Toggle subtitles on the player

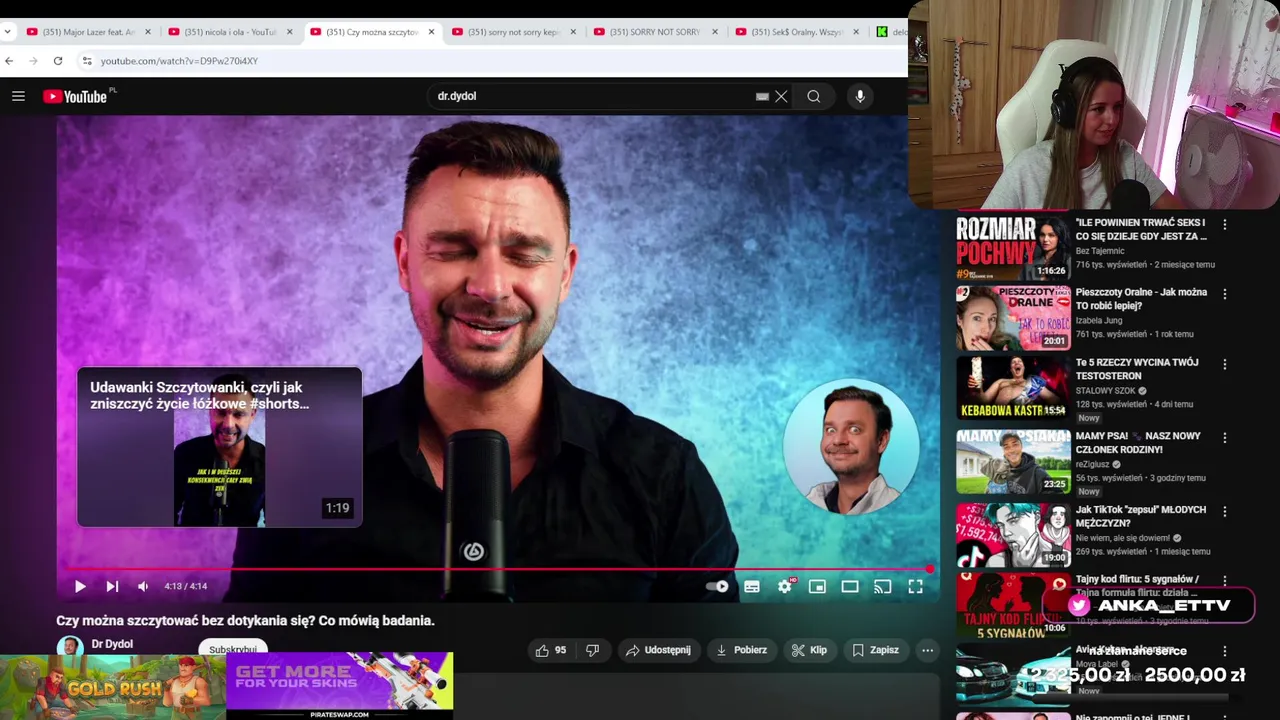click(752, 587)
